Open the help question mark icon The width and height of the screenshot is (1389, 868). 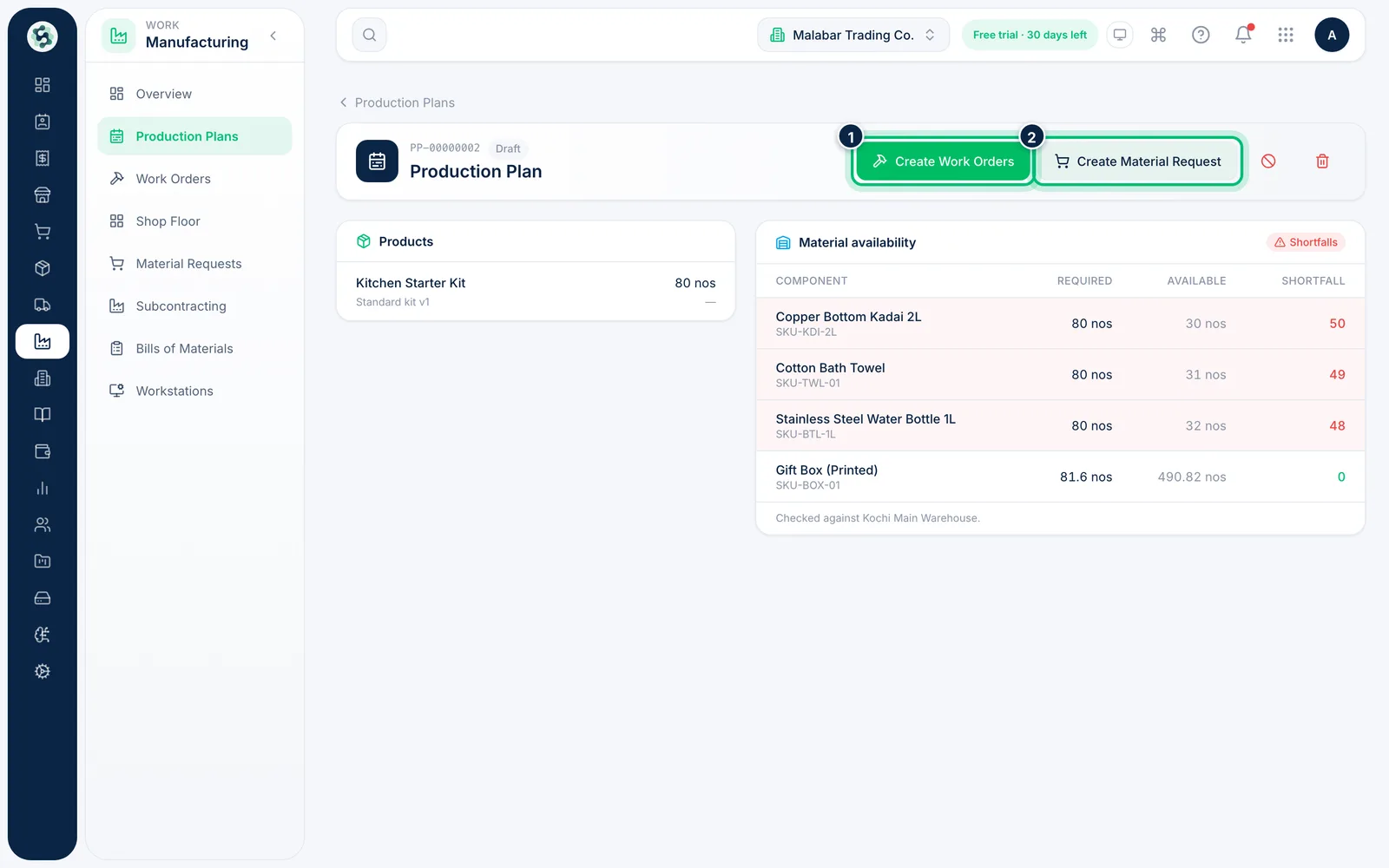point(1201,35)
